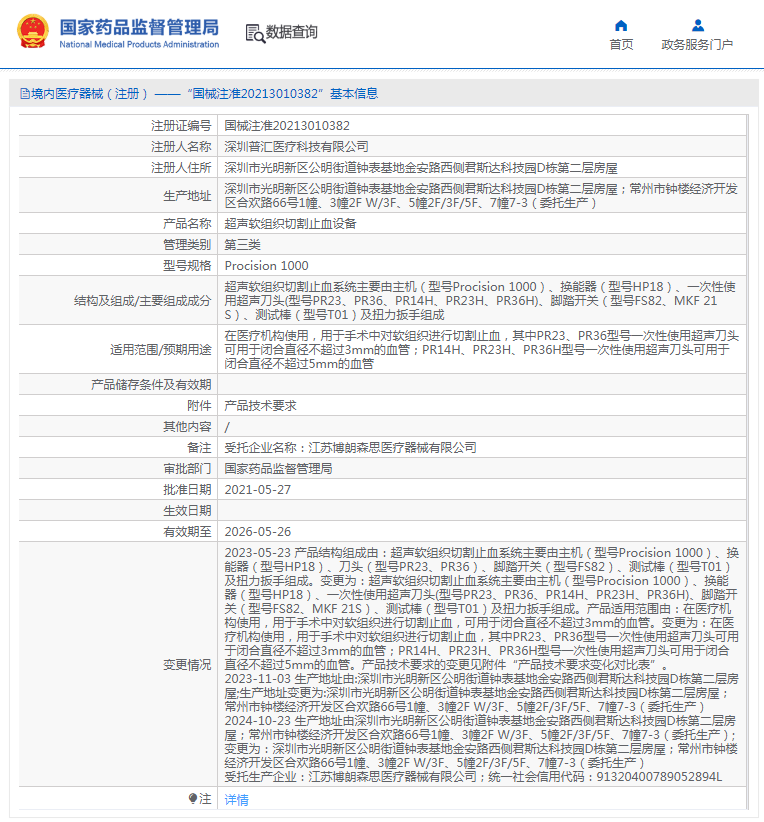Click the data query magnifier icon

(255, 34)
